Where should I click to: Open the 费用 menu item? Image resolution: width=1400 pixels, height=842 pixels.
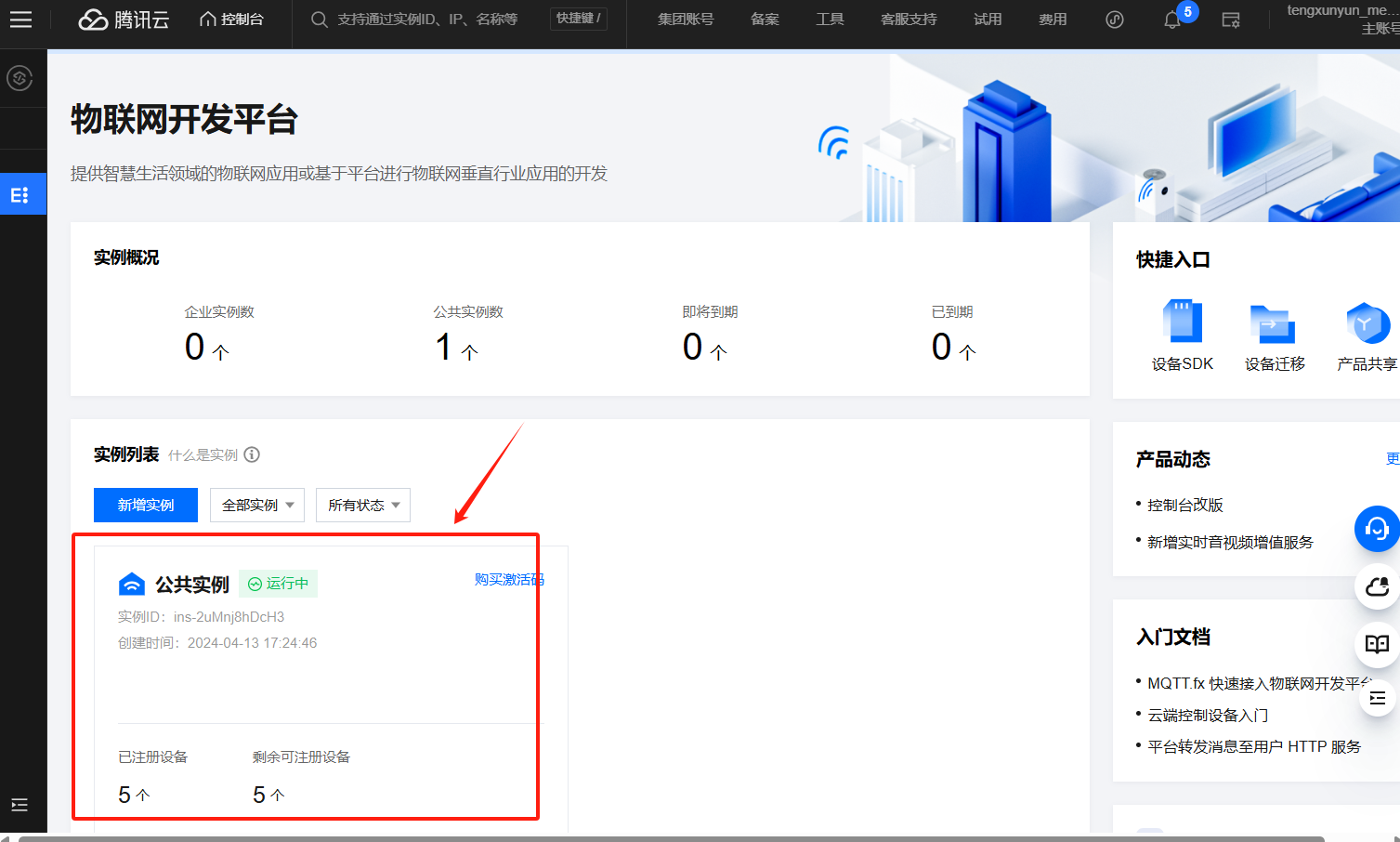(x=1053, y=20)
